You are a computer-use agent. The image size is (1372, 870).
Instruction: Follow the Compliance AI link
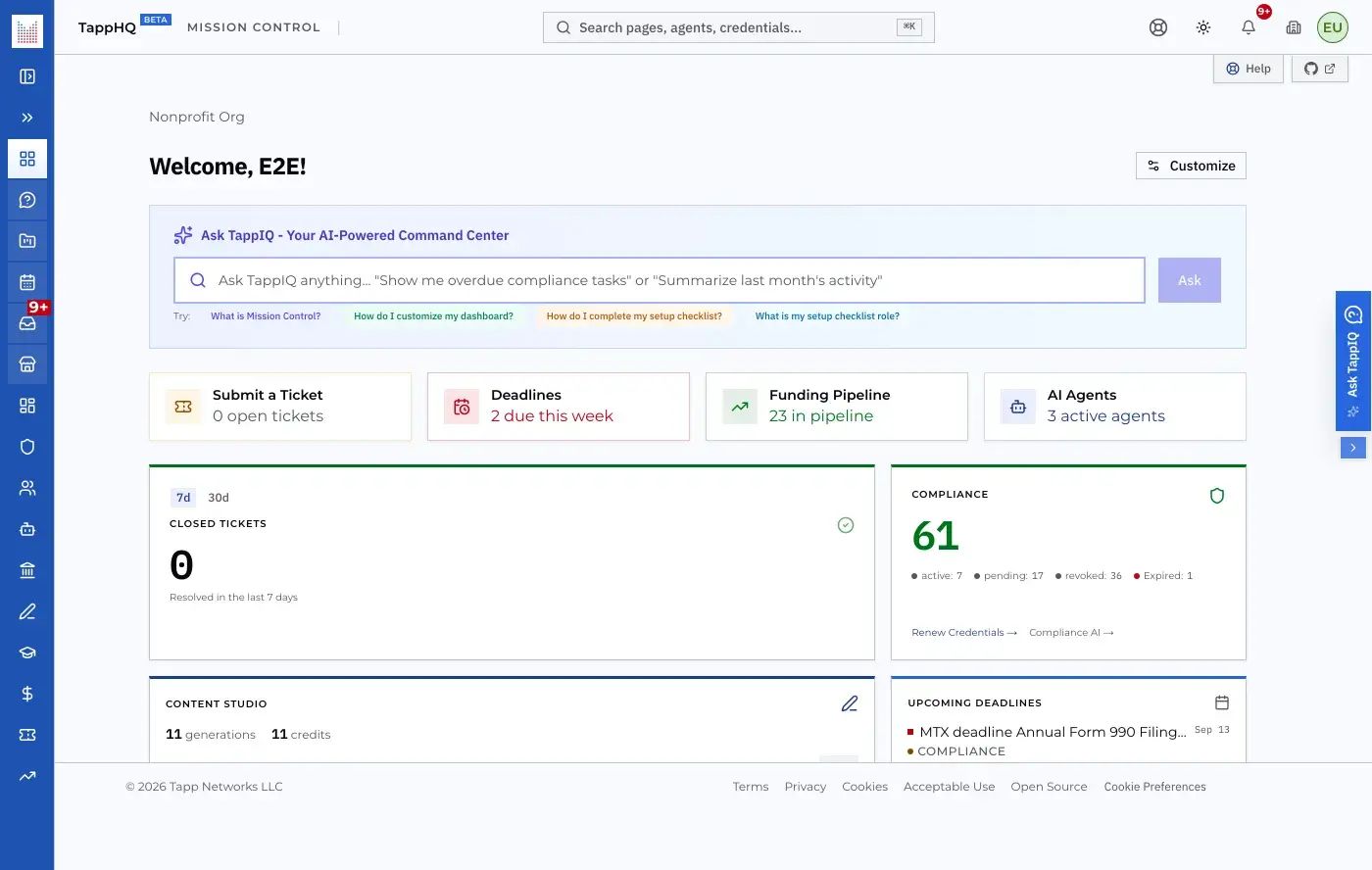1071,633
